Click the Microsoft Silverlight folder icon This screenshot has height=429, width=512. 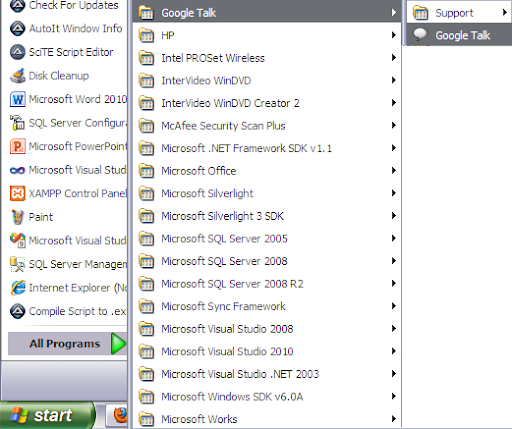146,193
